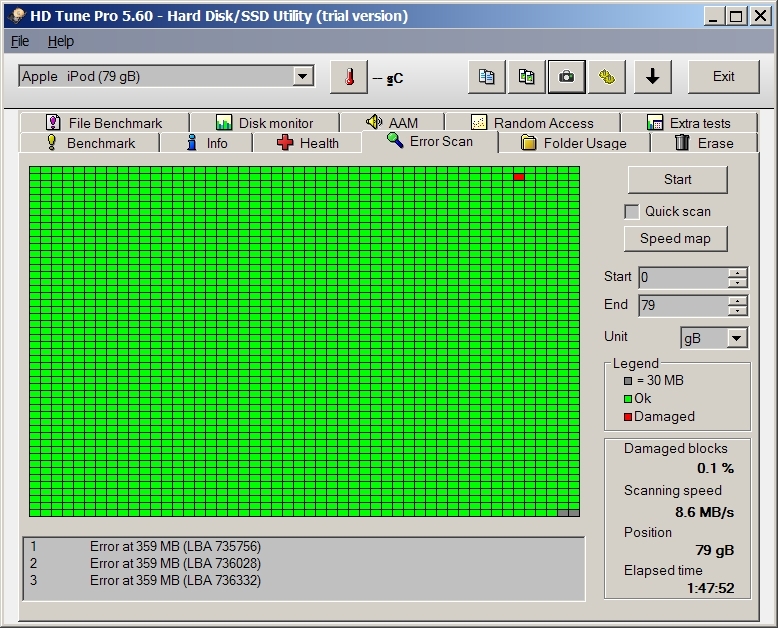
Task: Increase the Start value with up arrow
Action: 737,273
